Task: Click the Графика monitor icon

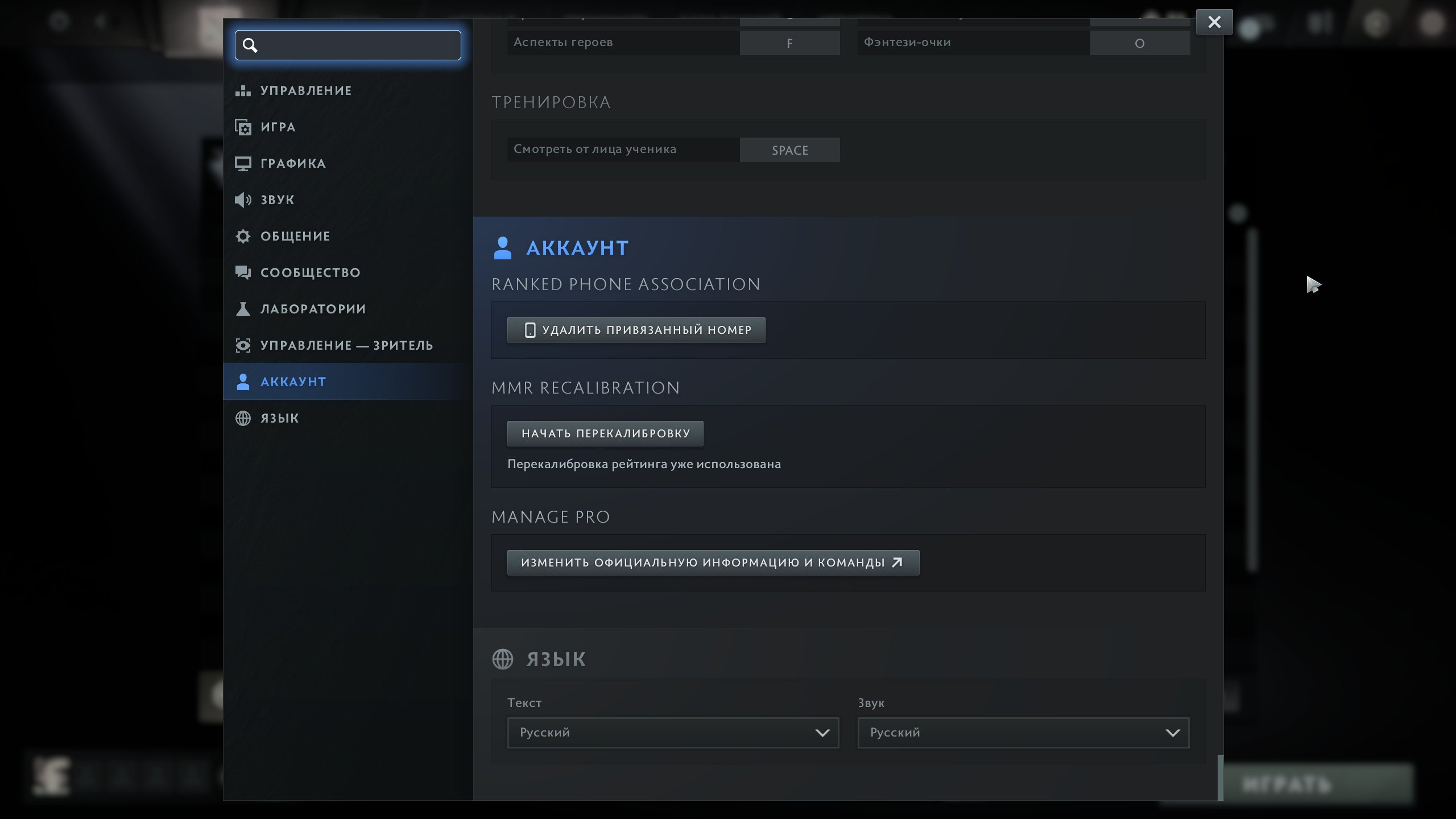Action: [x=243, y=164]
